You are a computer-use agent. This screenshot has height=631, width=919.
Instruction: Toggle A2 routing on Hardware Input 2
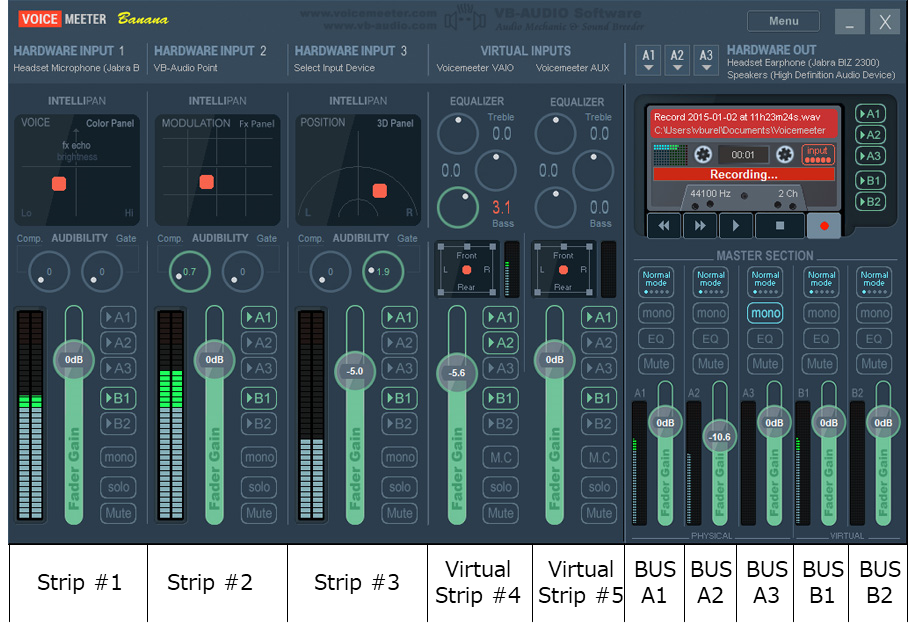point(259,343)
